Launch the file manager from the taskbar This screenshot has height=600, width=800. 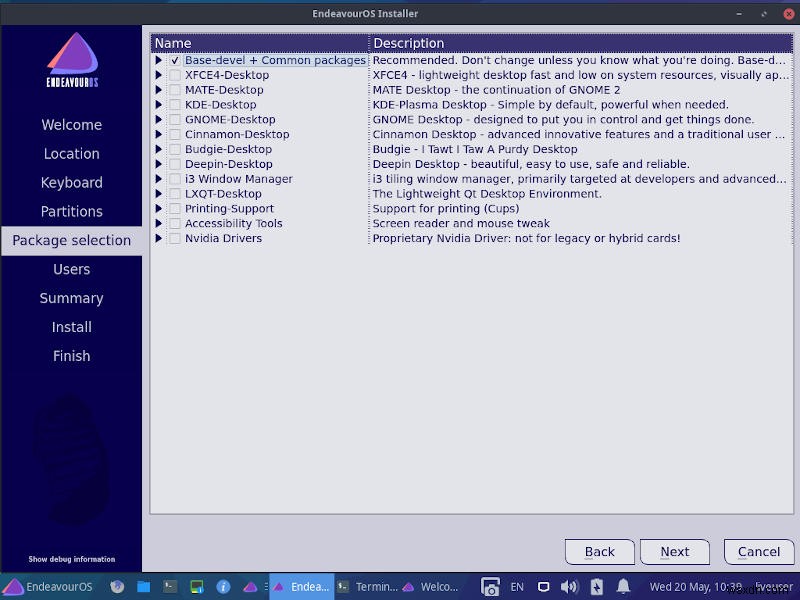coord(143,587)
